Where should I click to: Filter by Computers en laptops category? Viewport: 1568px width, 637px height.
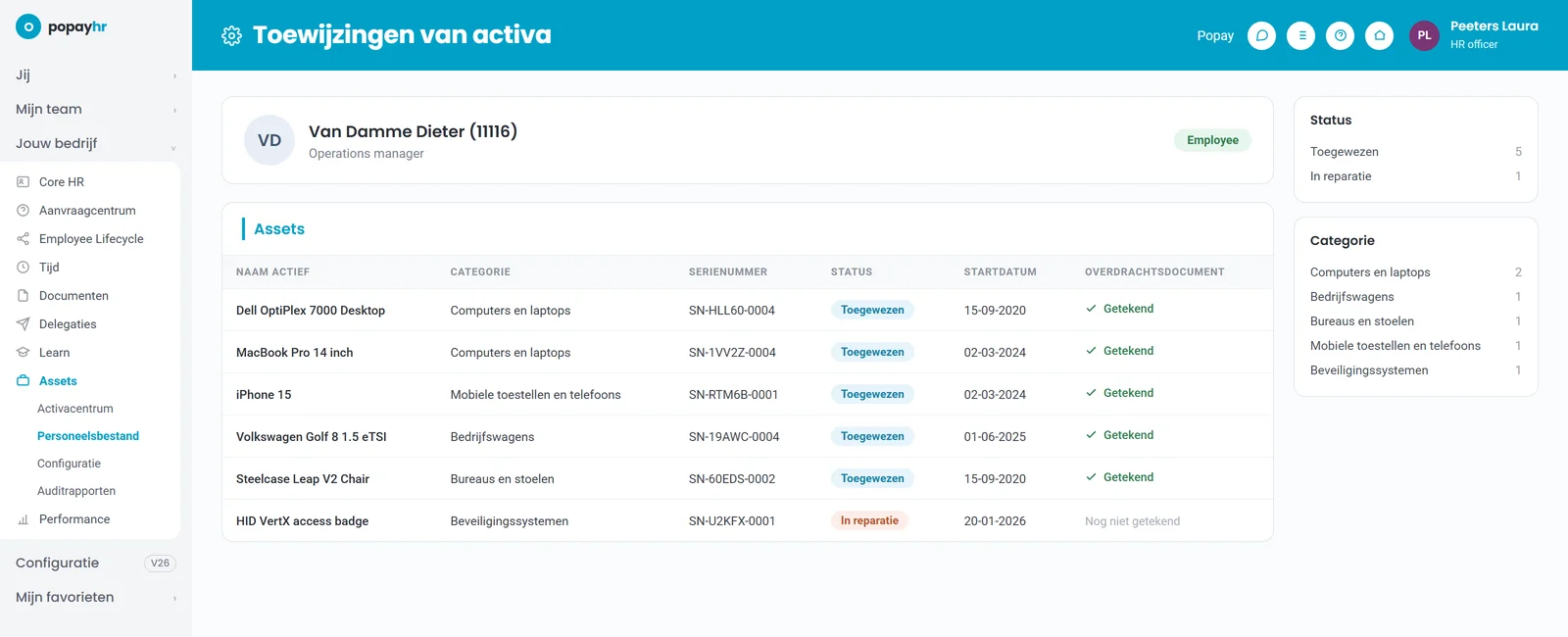pyautogui.click(x=1415, y=272)
